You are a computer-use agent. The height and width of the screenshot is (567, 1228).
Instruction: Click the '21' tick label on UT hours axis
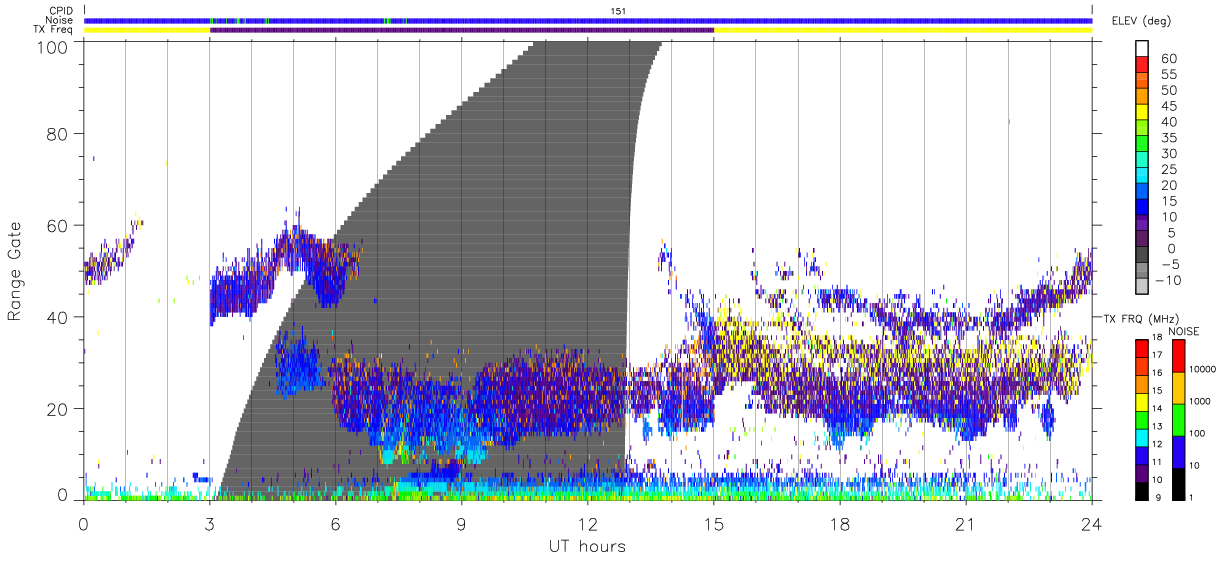(965, 524)
